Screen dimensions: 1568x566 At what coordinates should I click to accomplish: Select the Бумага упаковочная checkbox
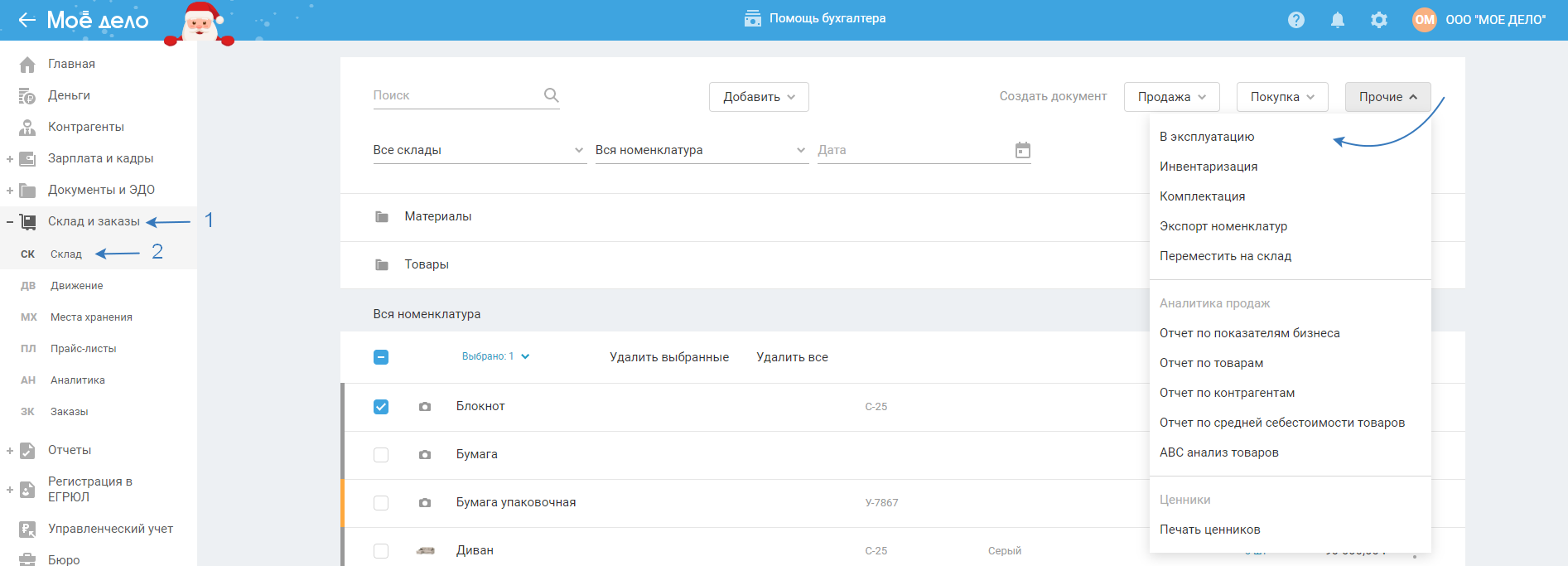(x=381, y=503)
